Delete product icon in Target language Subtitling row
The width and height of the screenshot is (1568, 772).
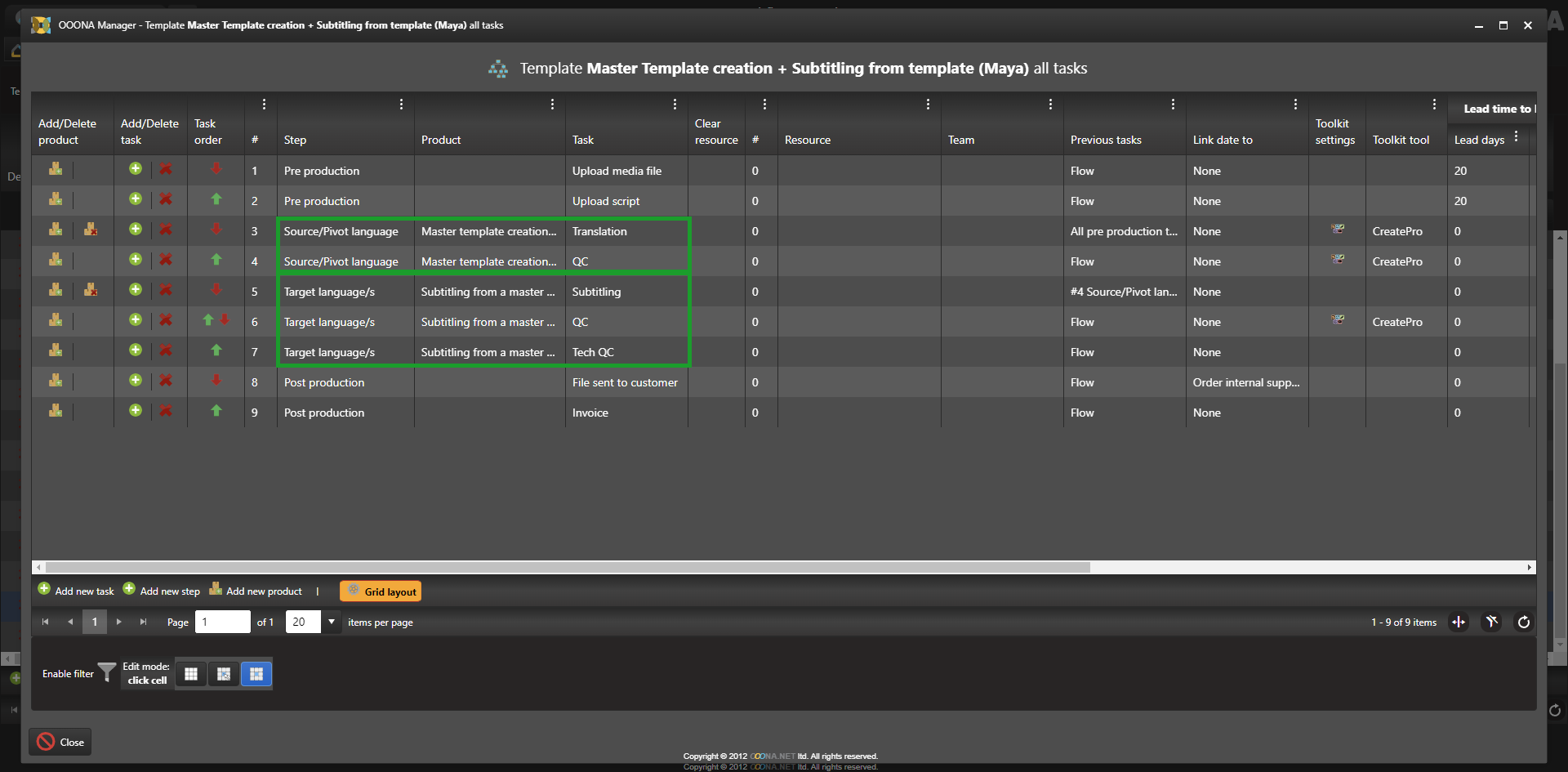[x=91, y=290]
